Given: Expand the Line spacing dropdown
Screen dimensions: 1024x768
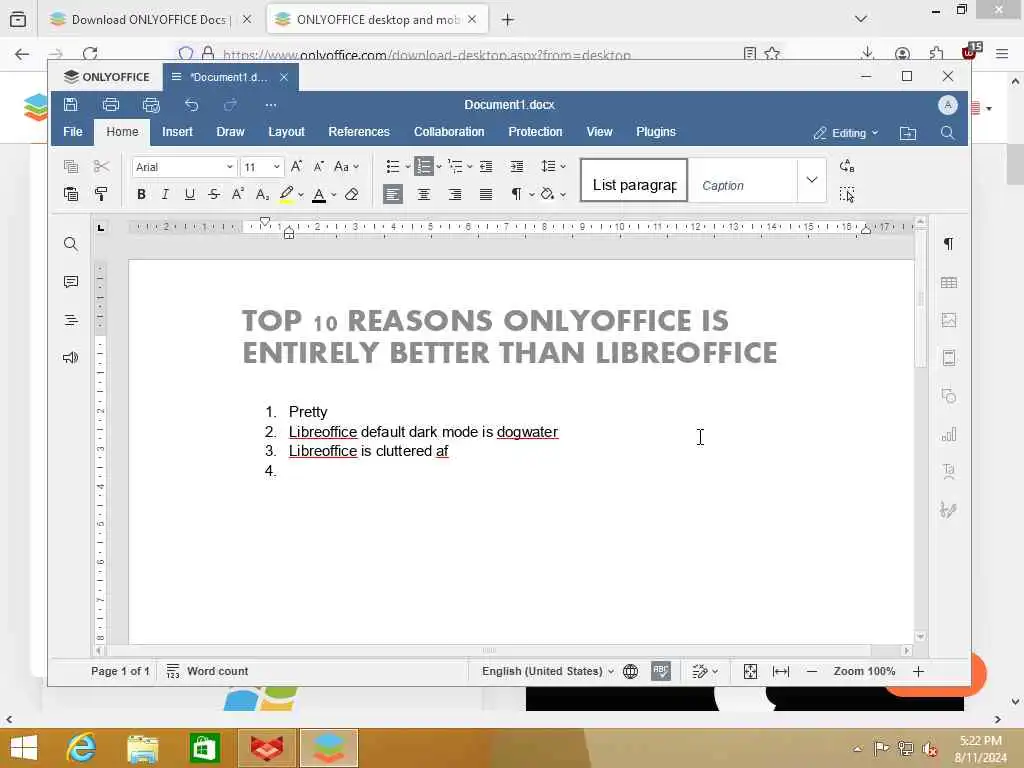Looking at the screenshot, I should [553, 167].
